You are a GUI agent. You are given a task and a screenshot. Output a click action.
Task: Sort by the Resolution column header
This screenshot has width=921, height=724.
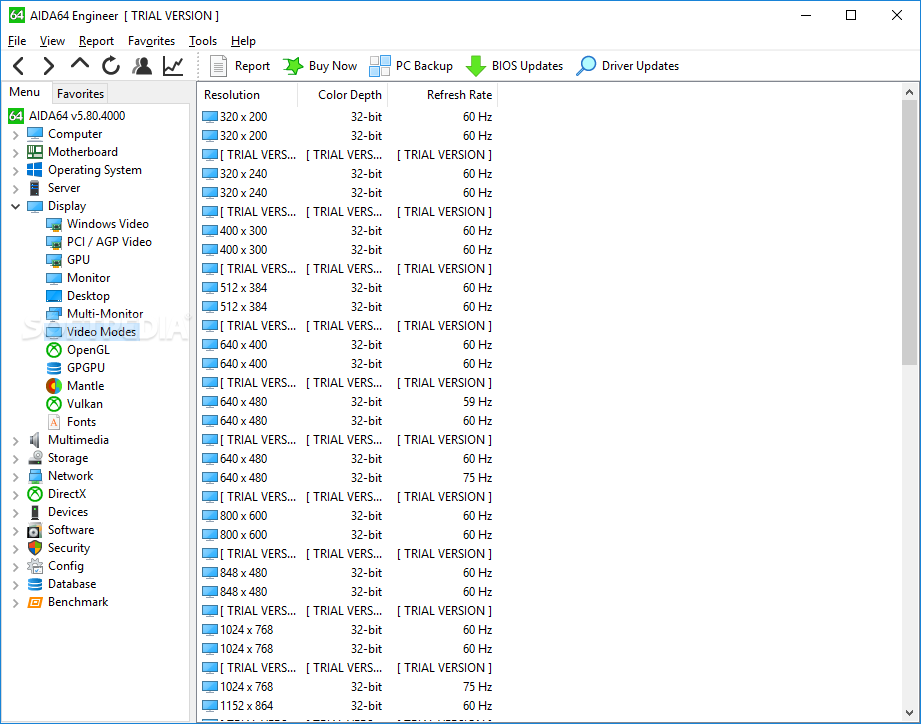point(248,95)
